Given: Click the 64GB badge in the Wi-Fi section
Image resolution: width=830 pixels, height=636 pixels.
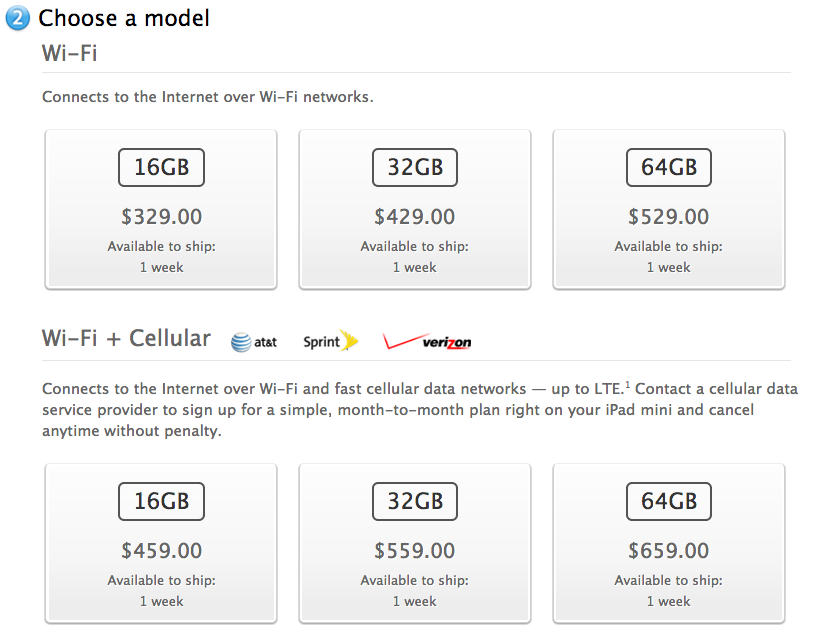Looking at the screenshot, I should coord(669,166).
